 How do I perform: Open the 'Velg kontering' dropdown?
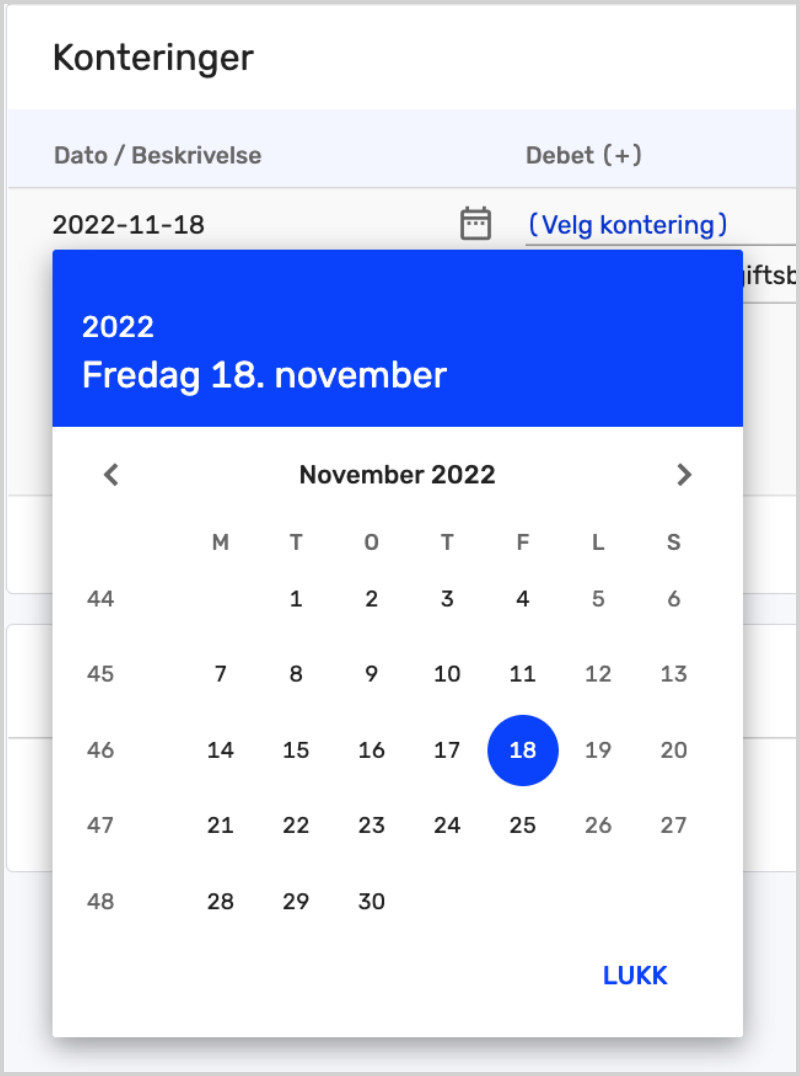coord(627,224)
